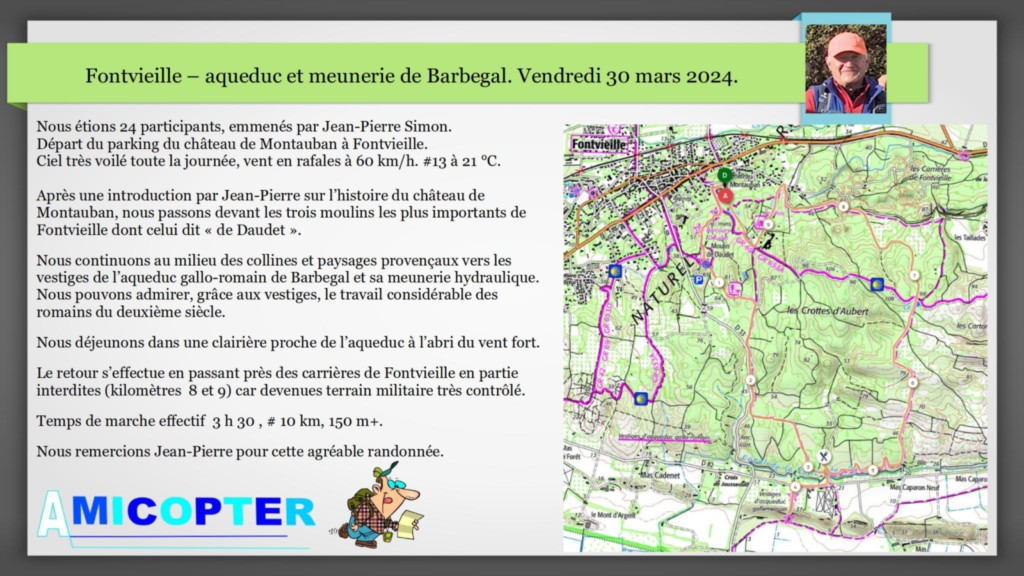Image resolution: width=1024 pixels, height=576 pixels.
Task: Click the southern shell marker above aqueduct label
Action: click(x=641, y=398)
